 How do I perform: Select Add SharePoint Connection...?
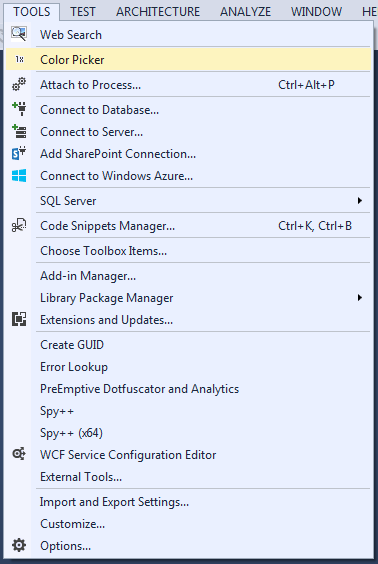(x=188, y=154)
